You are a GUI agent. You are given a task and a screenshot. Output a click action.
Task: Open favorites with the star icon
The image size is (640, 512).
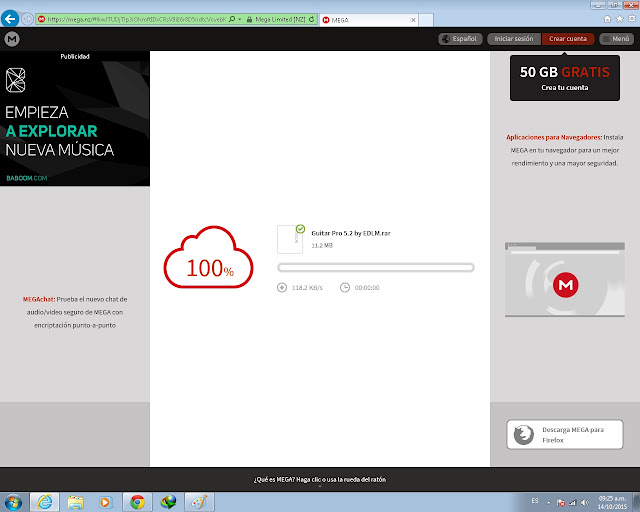[x=620, y=19]
